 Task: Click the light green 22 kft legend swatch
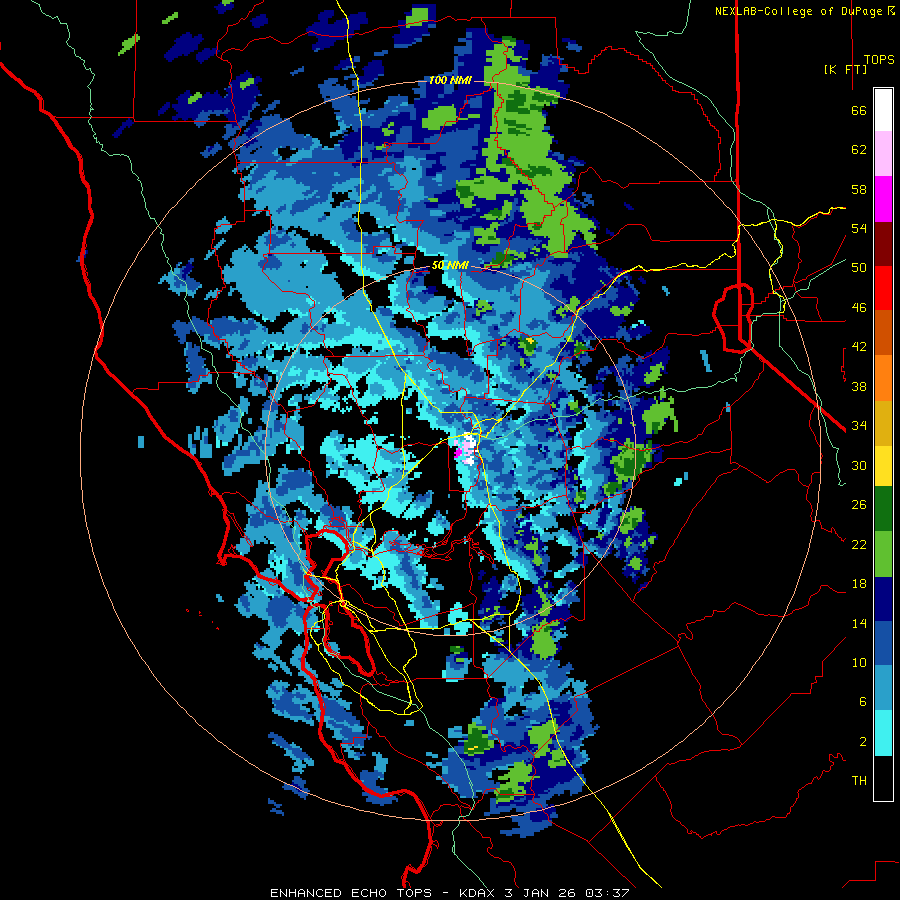coord(883,554)
